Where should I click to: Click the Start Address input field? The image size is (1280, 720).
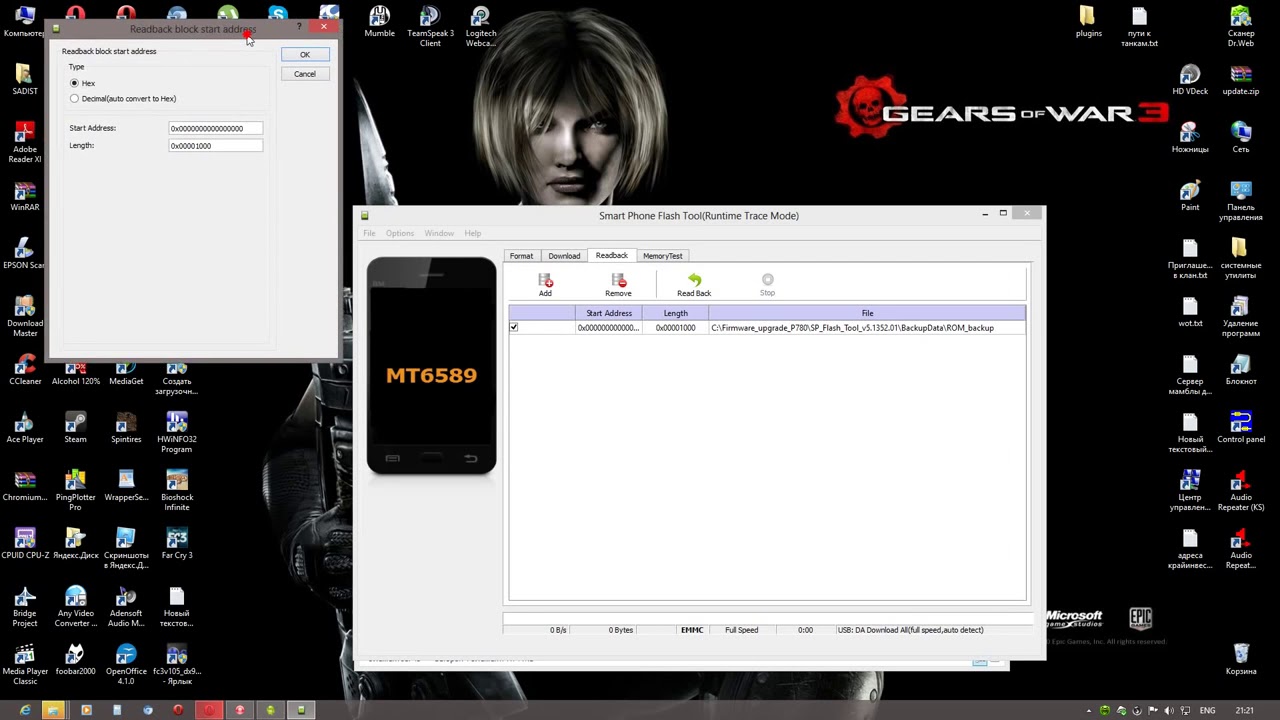click(216, 128)
